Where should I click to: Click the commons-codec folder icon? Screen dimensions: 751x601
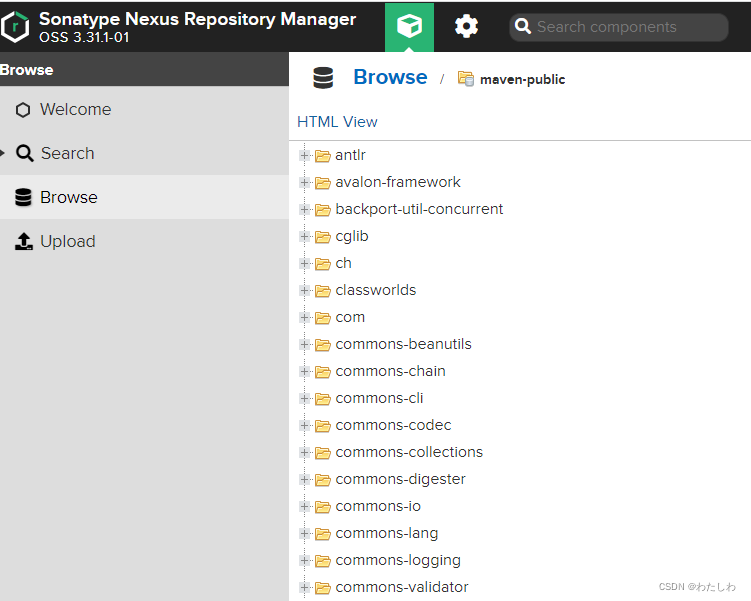coord(323,426)
